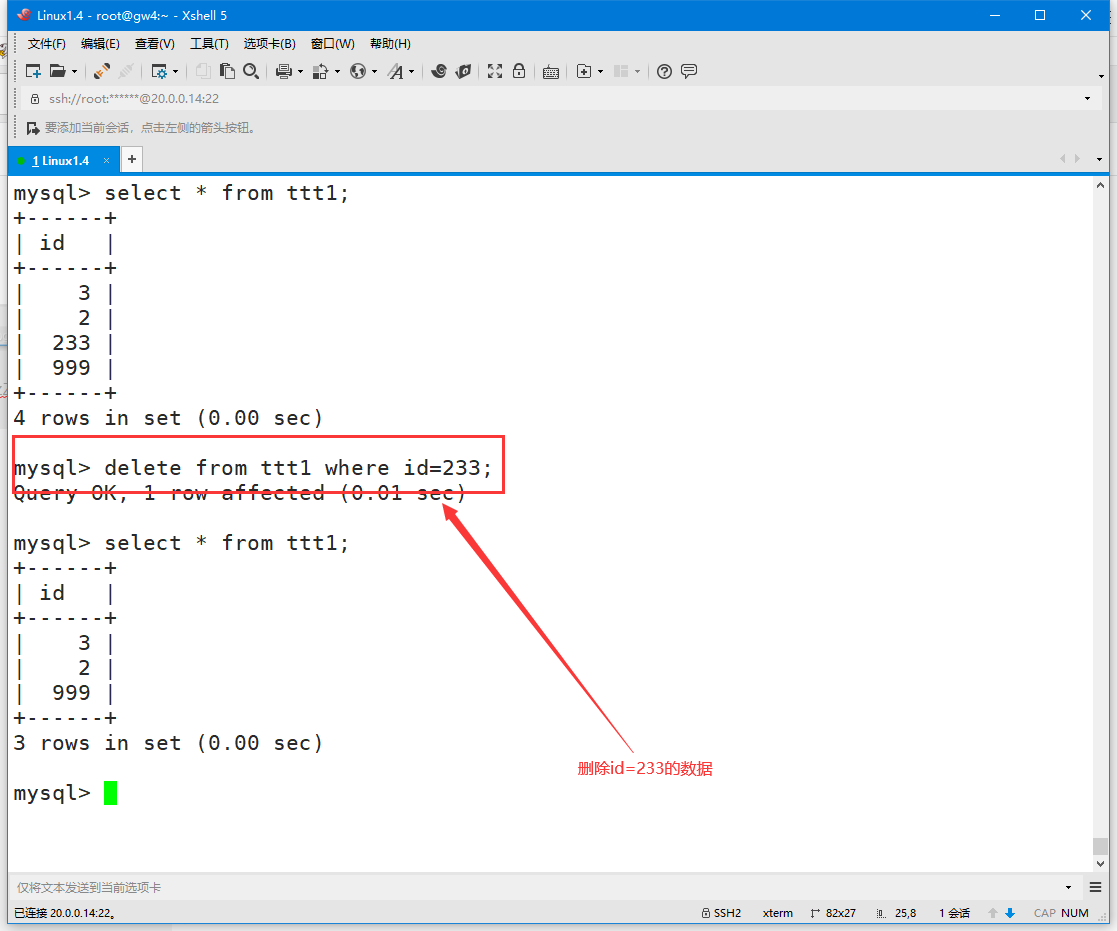The width and height of the screenshot is (1117, 931).
Task: Close the Linux1.4 tab
Action: pos(106,160)
